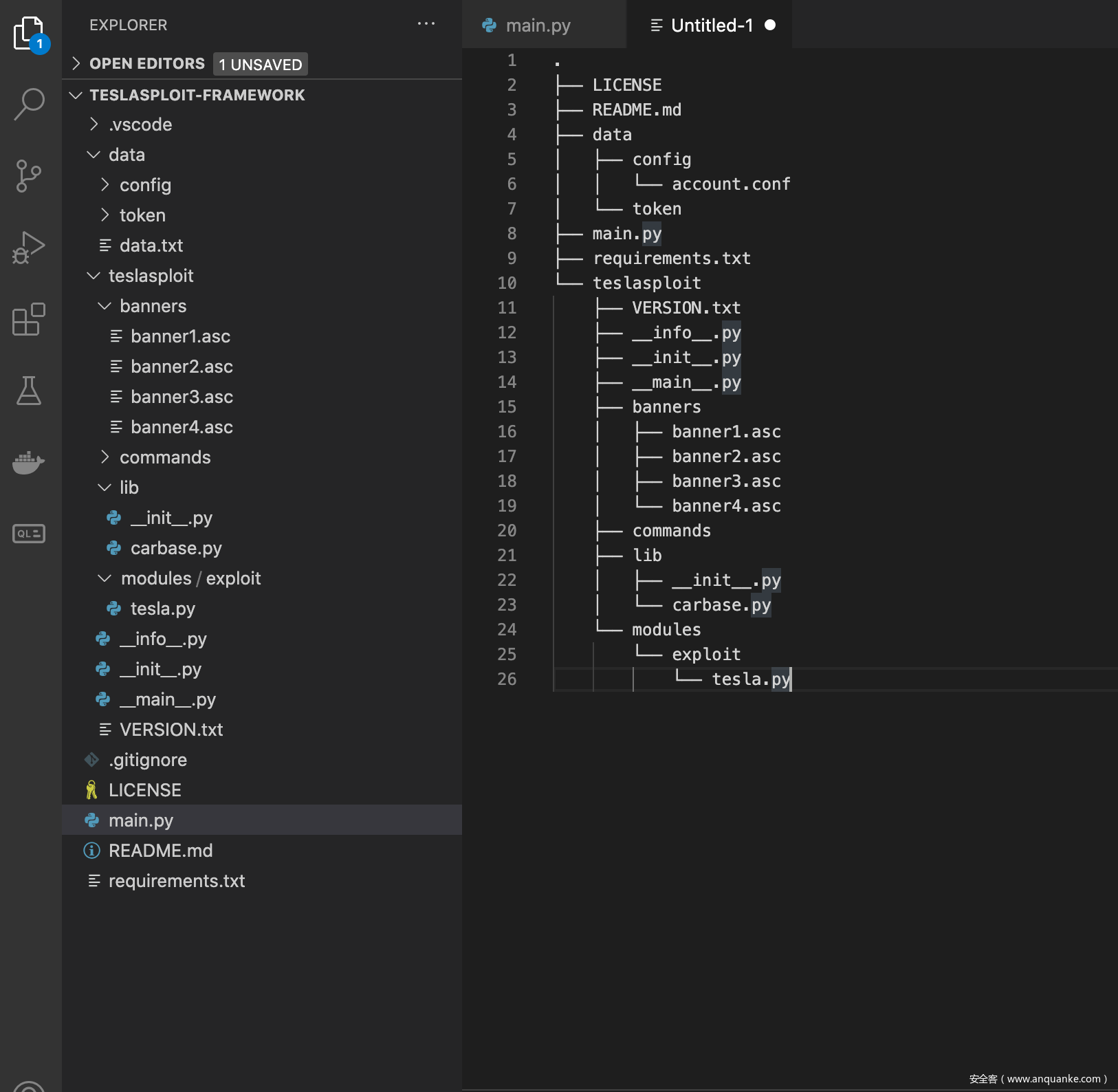Open the Run and Debug view
This screenshot has height=1092, width=1118.
pyautogui.click(x=29, y=248)
